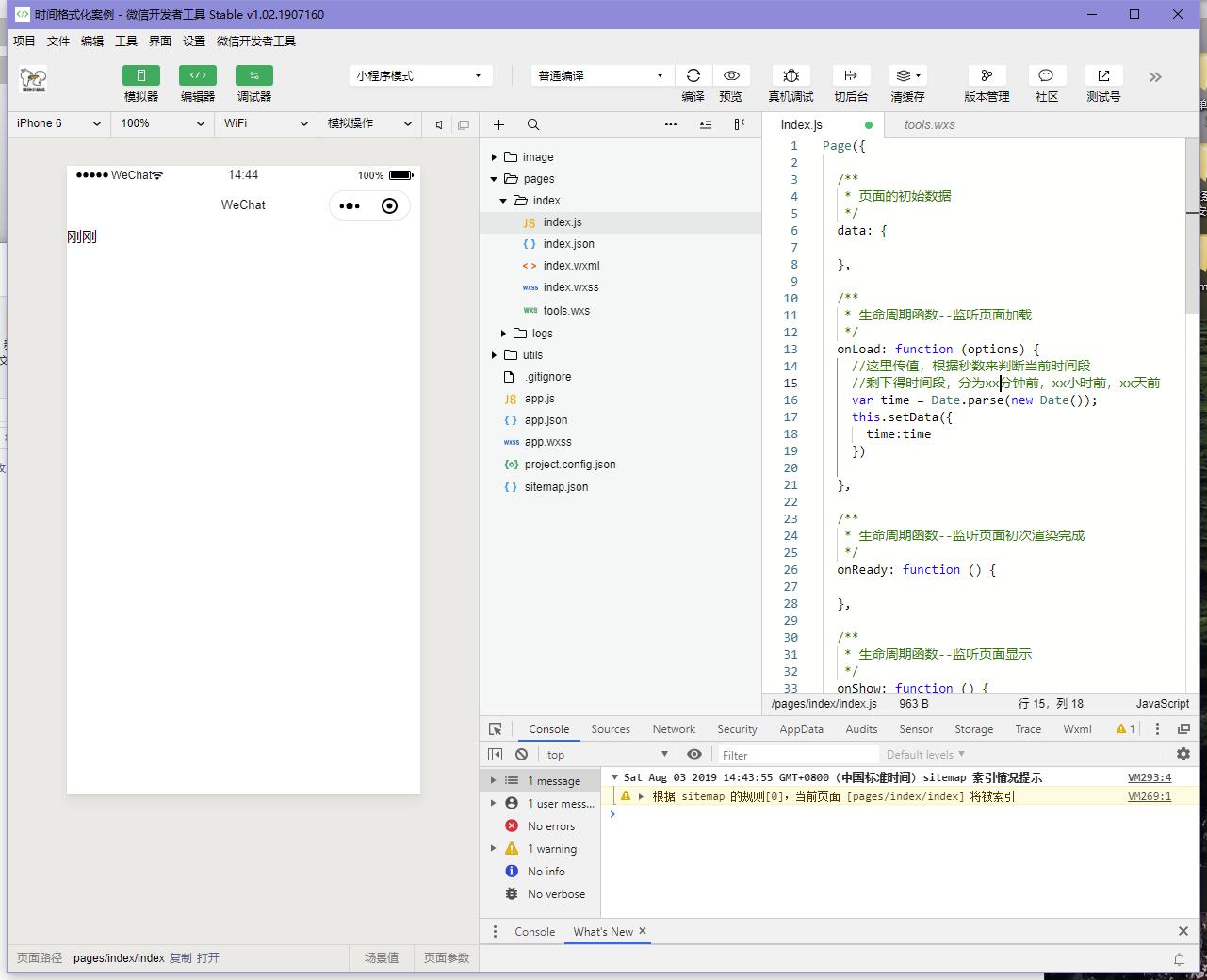The height and width of the screenshot is (980, 1207).
Task: Clear console with the block icon
Action: pos(522,755)
